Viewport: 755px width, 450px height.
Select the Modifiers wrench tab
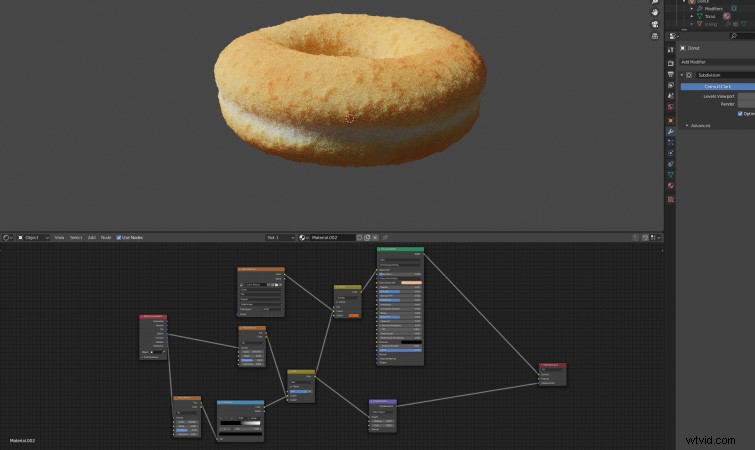(x=670, y=131)
